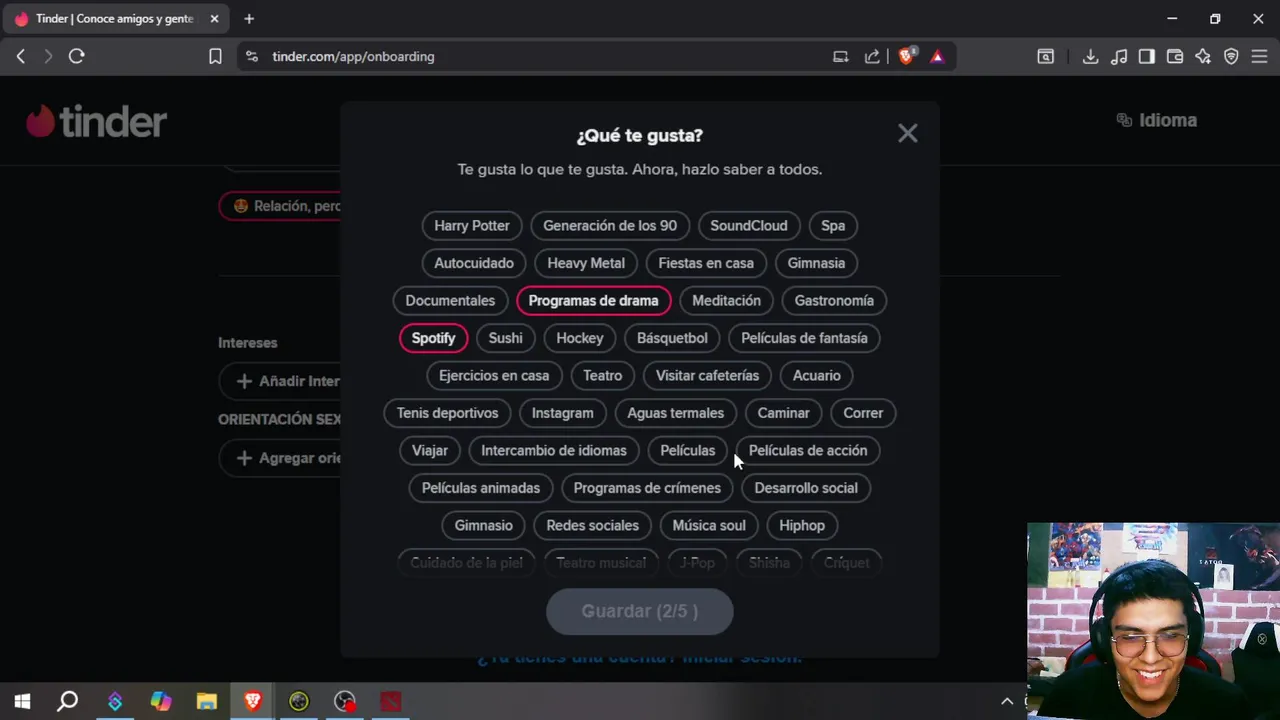Viewport: 1280px width, 720px height.
Task: Click the Guardar (2/5) button
Action: pyautogui.click(x=640, y=611)
